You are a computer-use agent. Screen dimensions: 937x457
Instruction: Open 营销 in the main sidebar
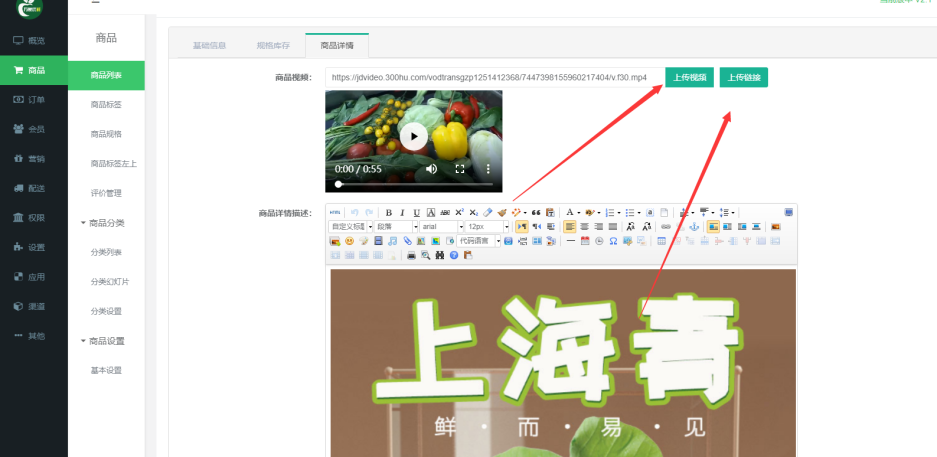(x=34, y=159)
